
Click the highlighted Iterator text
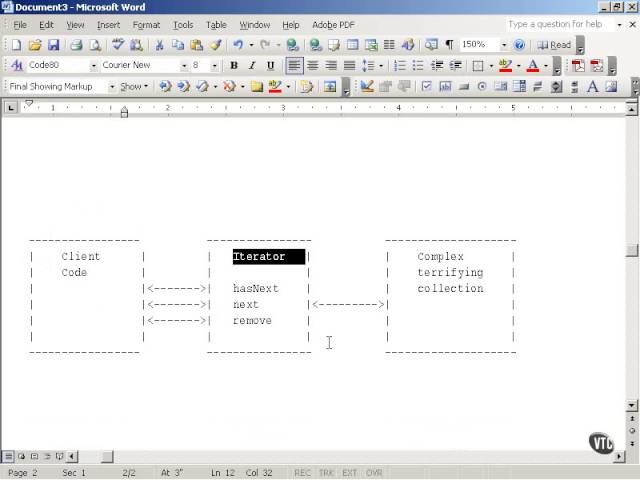(x=269, y=257)
